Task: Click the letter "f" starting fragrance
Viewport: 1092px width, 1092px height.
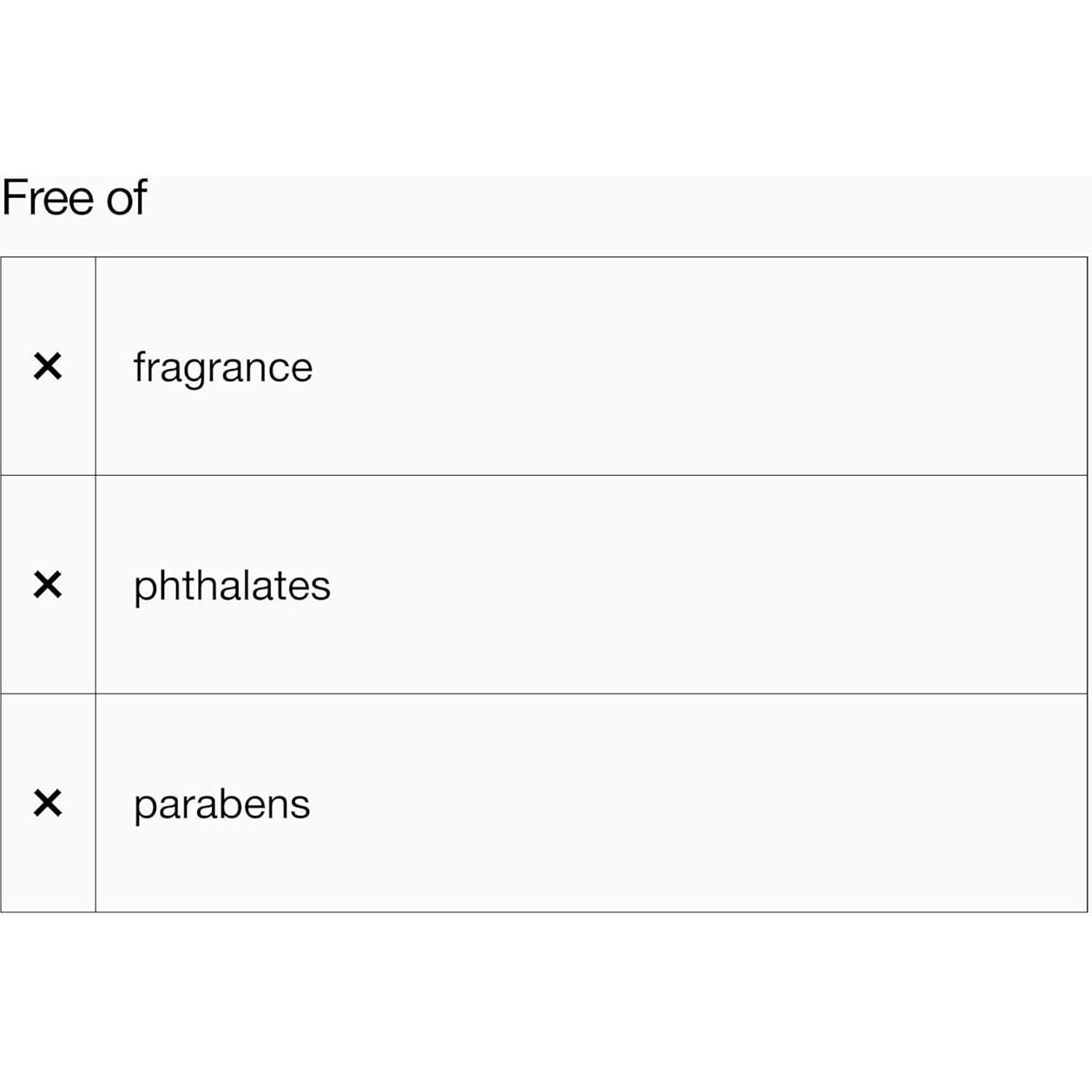Action: 139,365
